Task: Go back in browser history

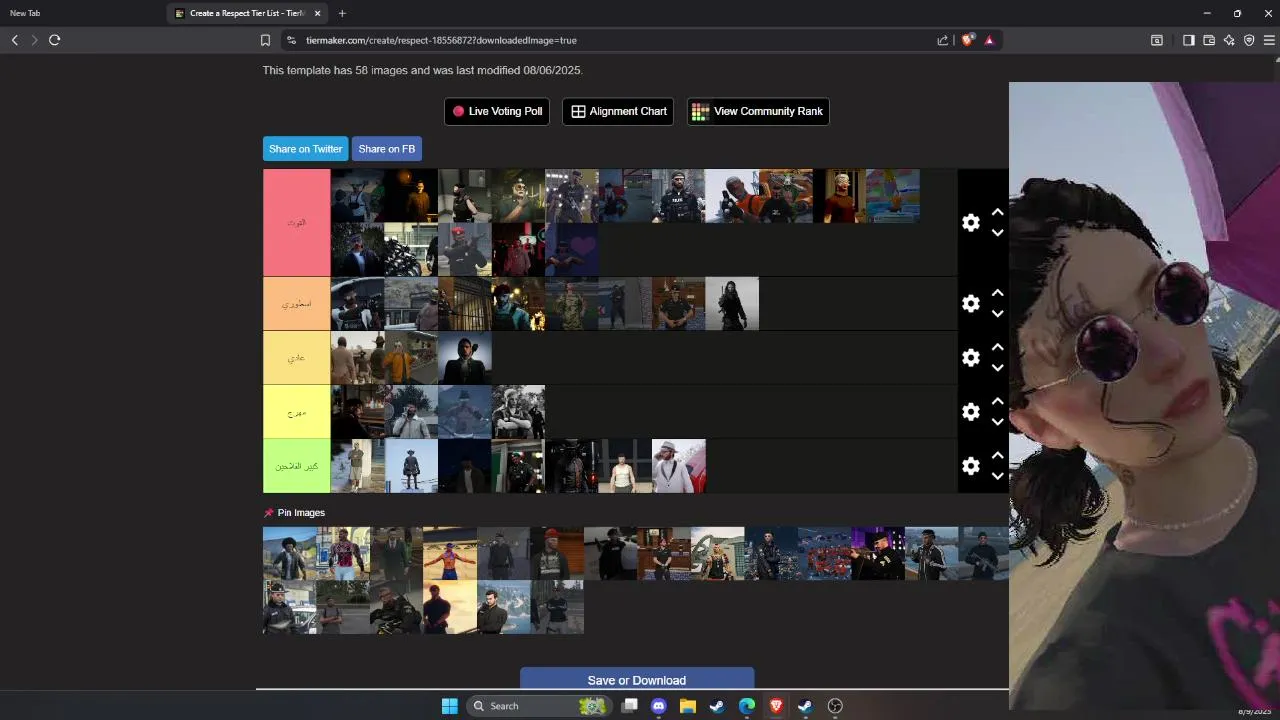Action: [x=15, y=40]
